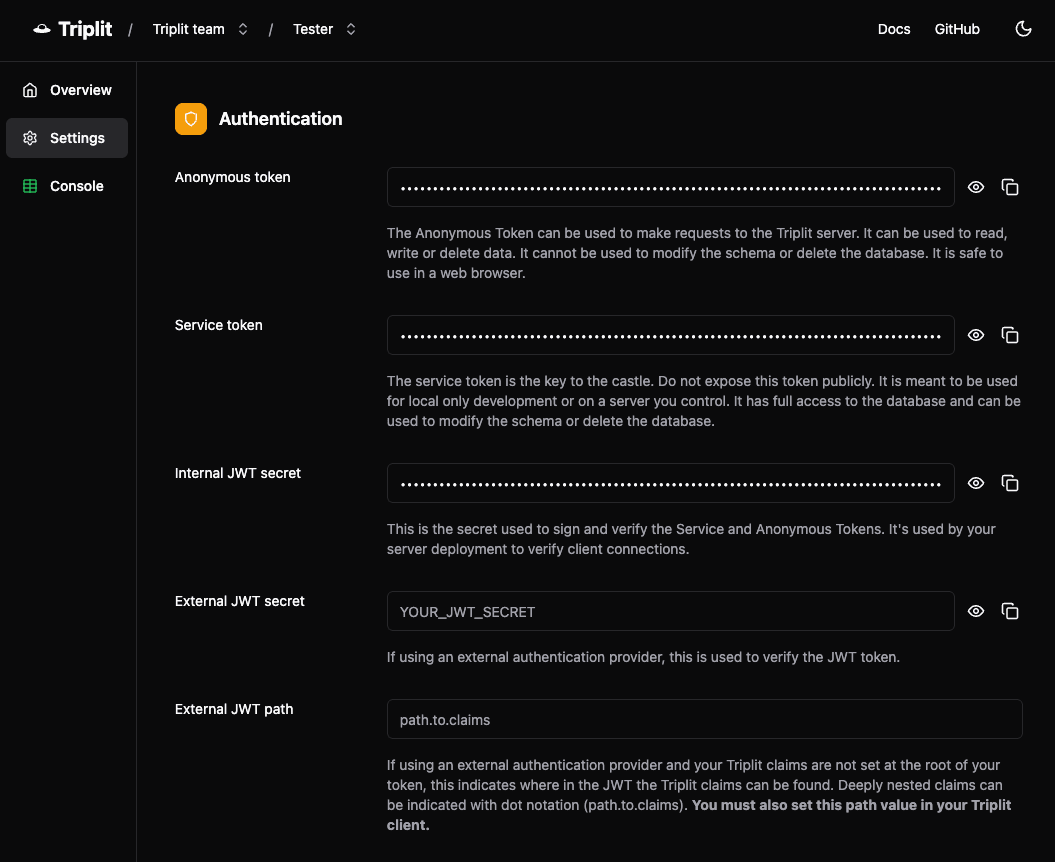Reveal the Anonymous token with eye icon
1055x862 pixels.
[975, 187]
